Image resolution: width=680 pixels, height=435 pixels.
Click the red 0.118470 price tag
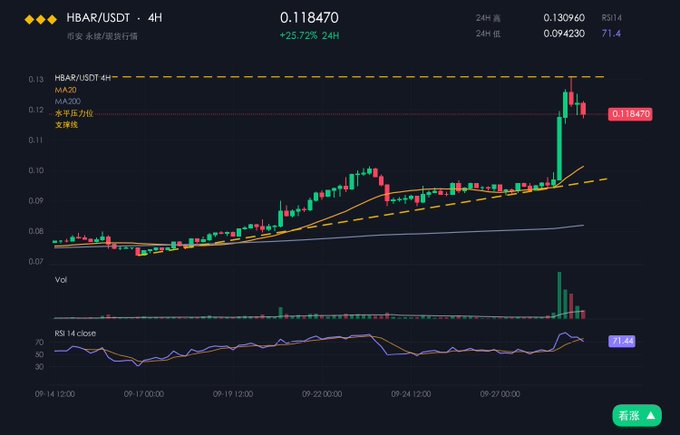(x=630, y=114)
